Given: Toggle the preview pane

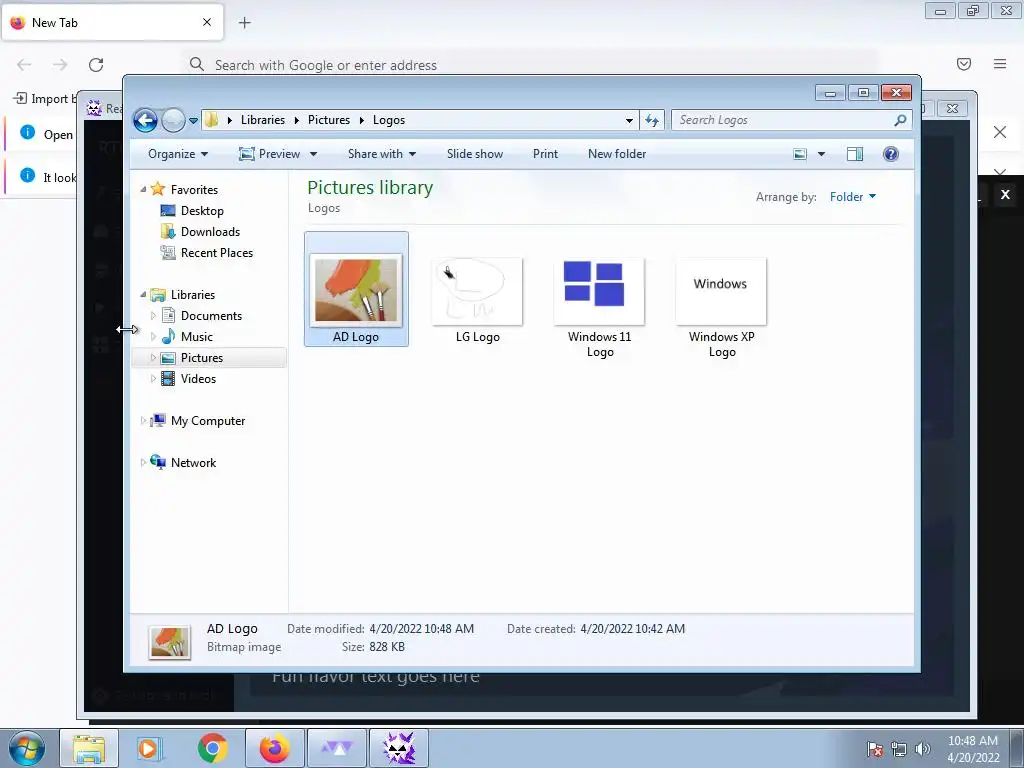Looking at the screenshot, I should 854,154.
